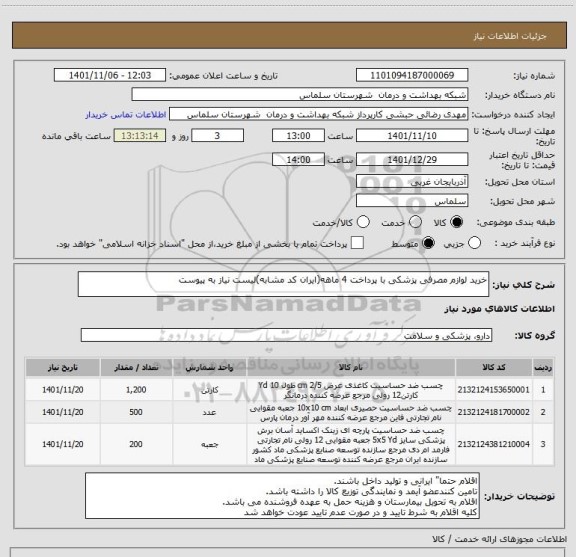Click the response deadline time 13:00
Screen dimensions: 576x557
point(298,136)
